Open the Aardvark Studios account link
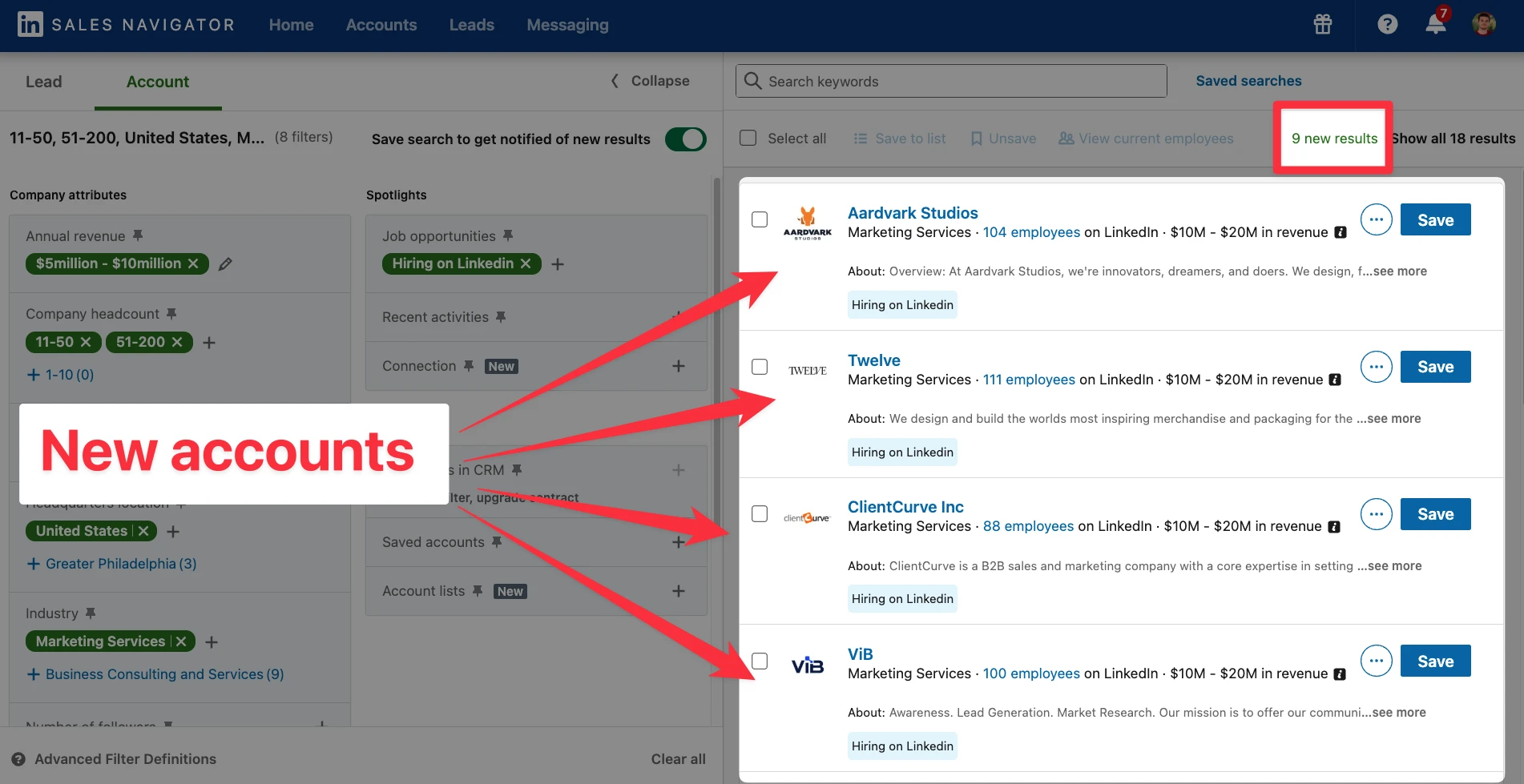1524x784 pixels. pyautogui.click(x=913, y=213)
